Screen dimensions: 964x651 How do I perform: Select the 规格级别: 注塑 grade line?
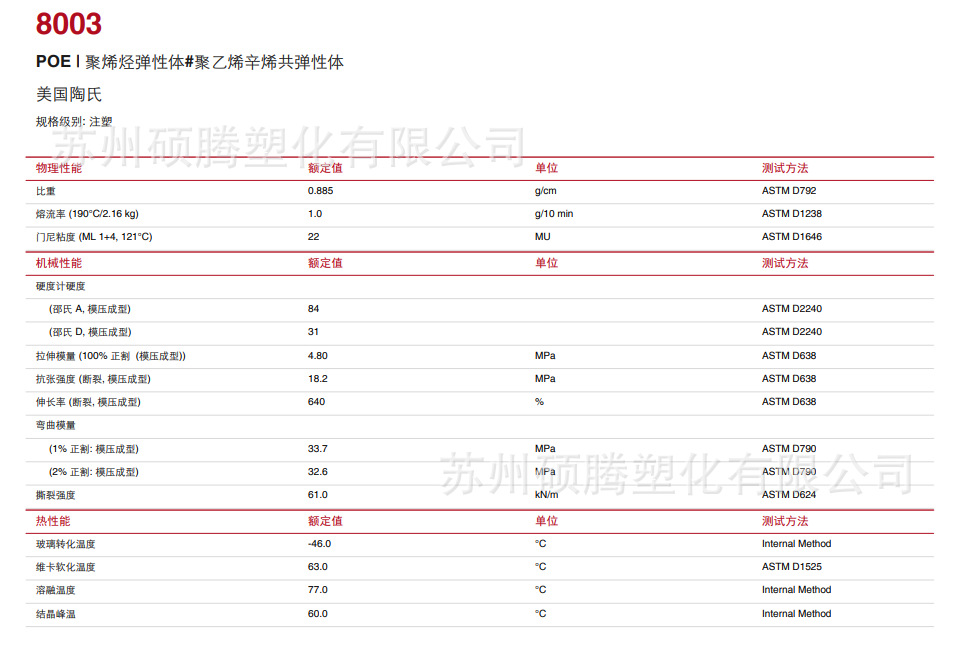tap(74, 122)
